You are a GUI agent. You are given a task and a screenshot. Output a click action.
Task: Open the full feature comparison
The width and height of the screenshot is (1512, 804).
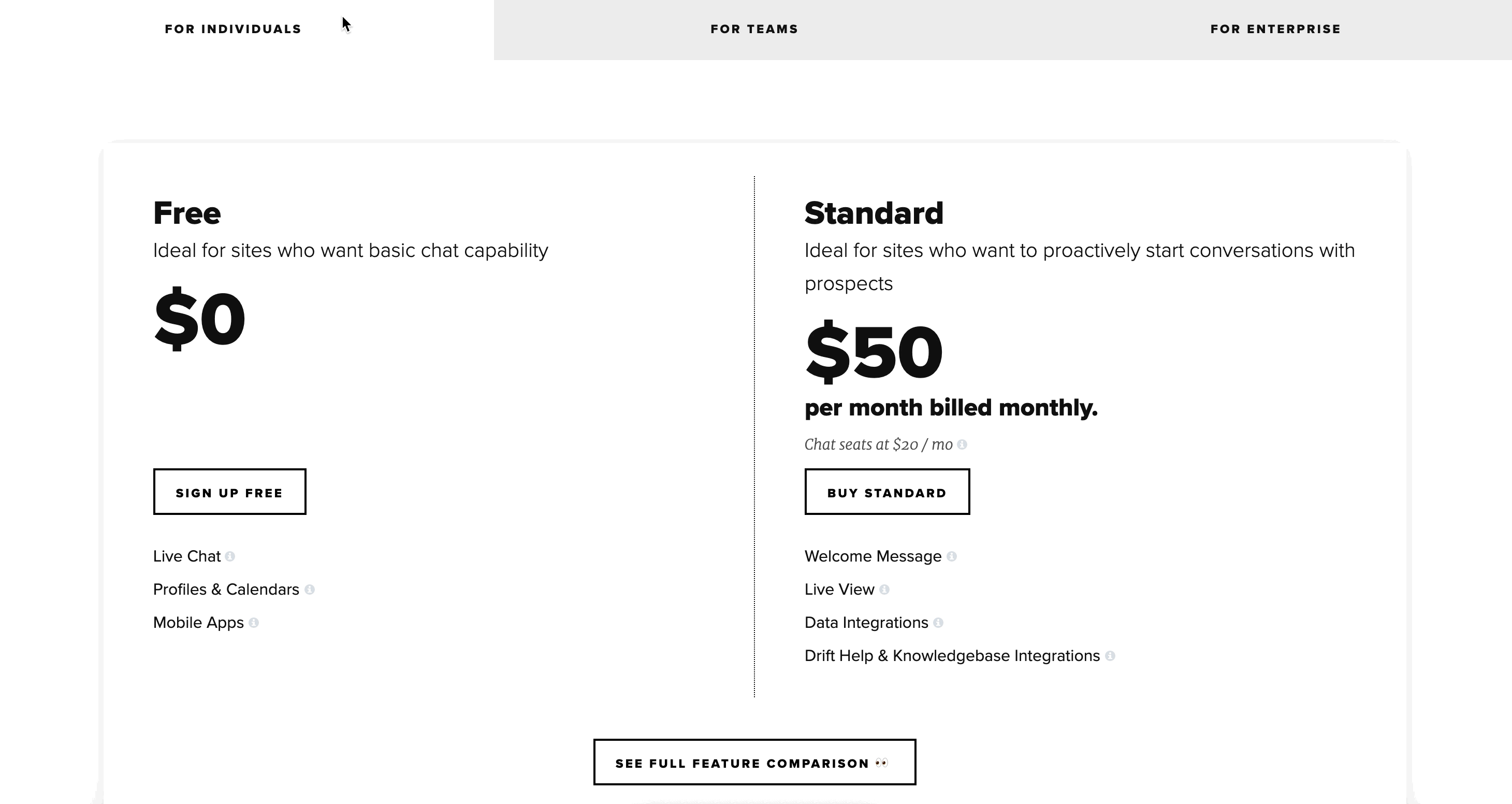(x=754, y=762)
